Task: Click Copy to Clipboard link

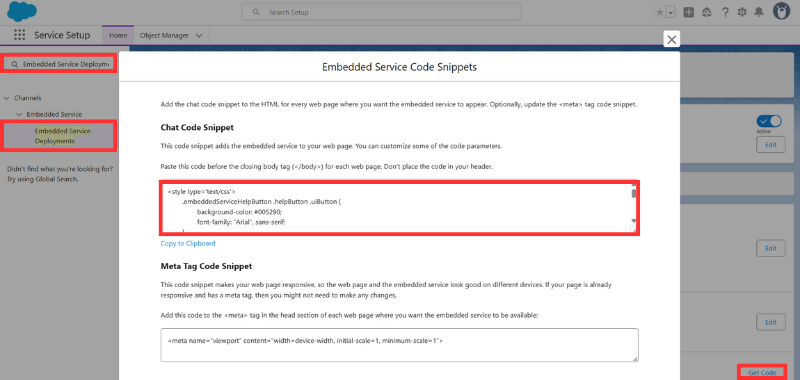Action: tap(188, 243)
